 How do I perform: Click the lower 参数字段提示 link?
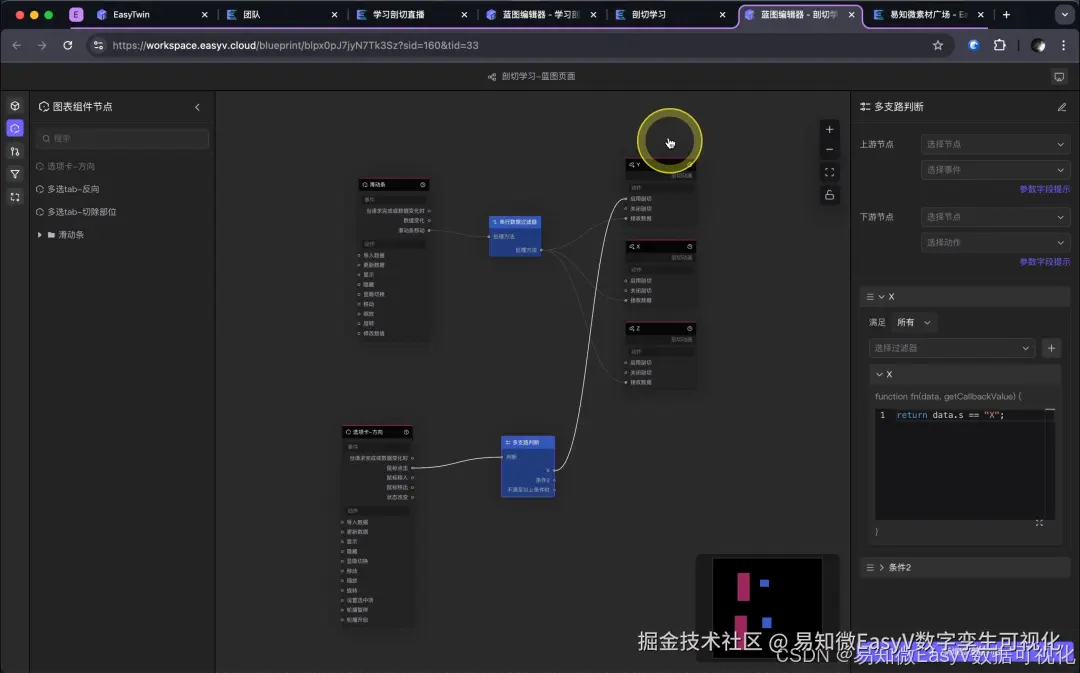tap(1044, 262)
